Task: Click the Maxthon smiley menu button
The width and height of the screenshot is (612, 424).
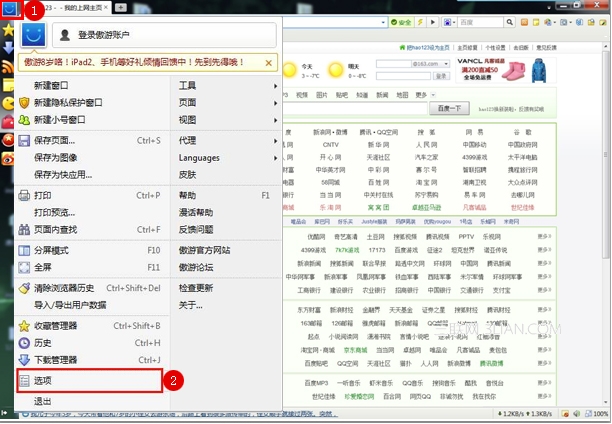Action: coord(9,8)
